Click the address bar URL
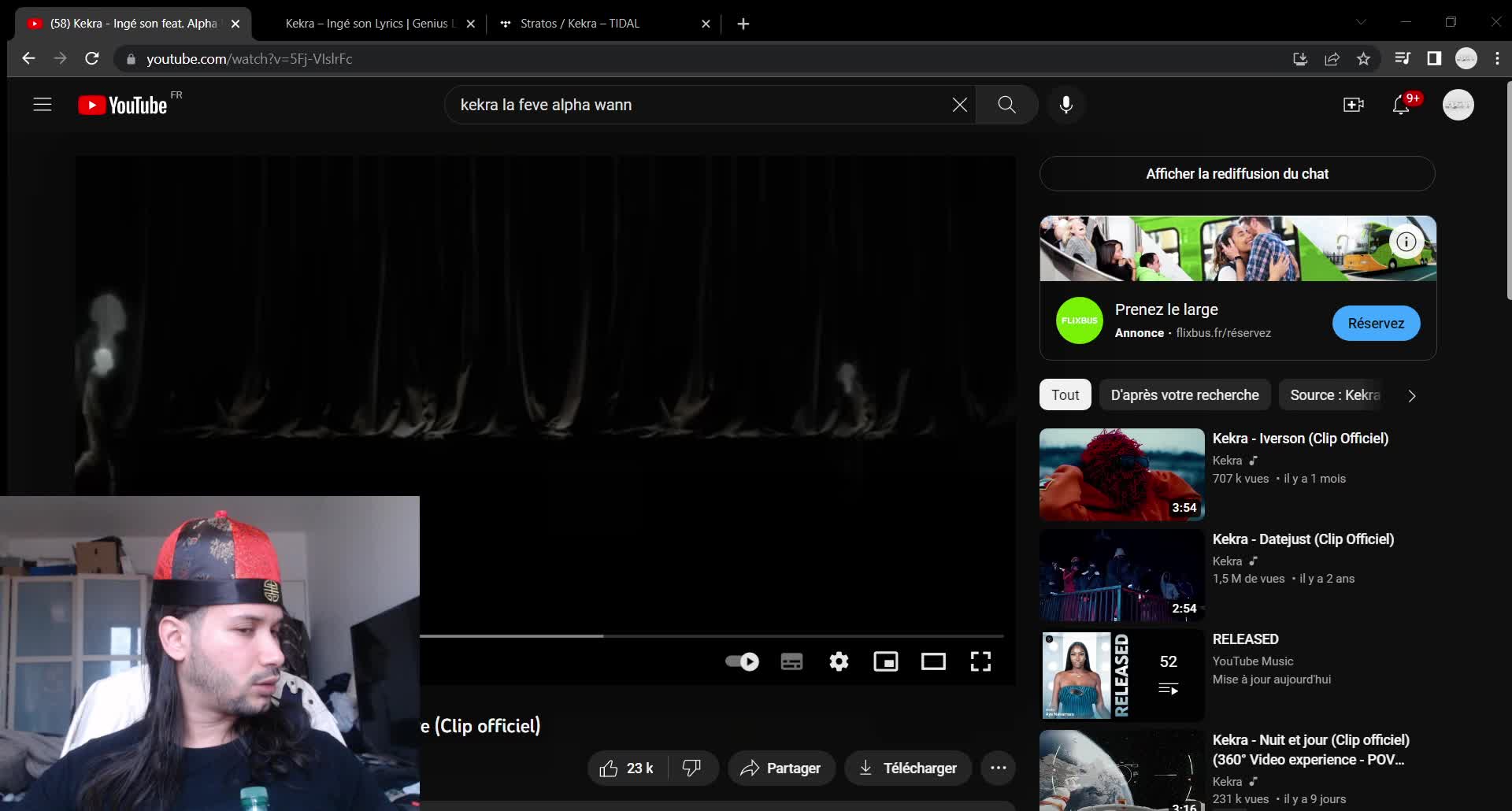 click(249, 59)
